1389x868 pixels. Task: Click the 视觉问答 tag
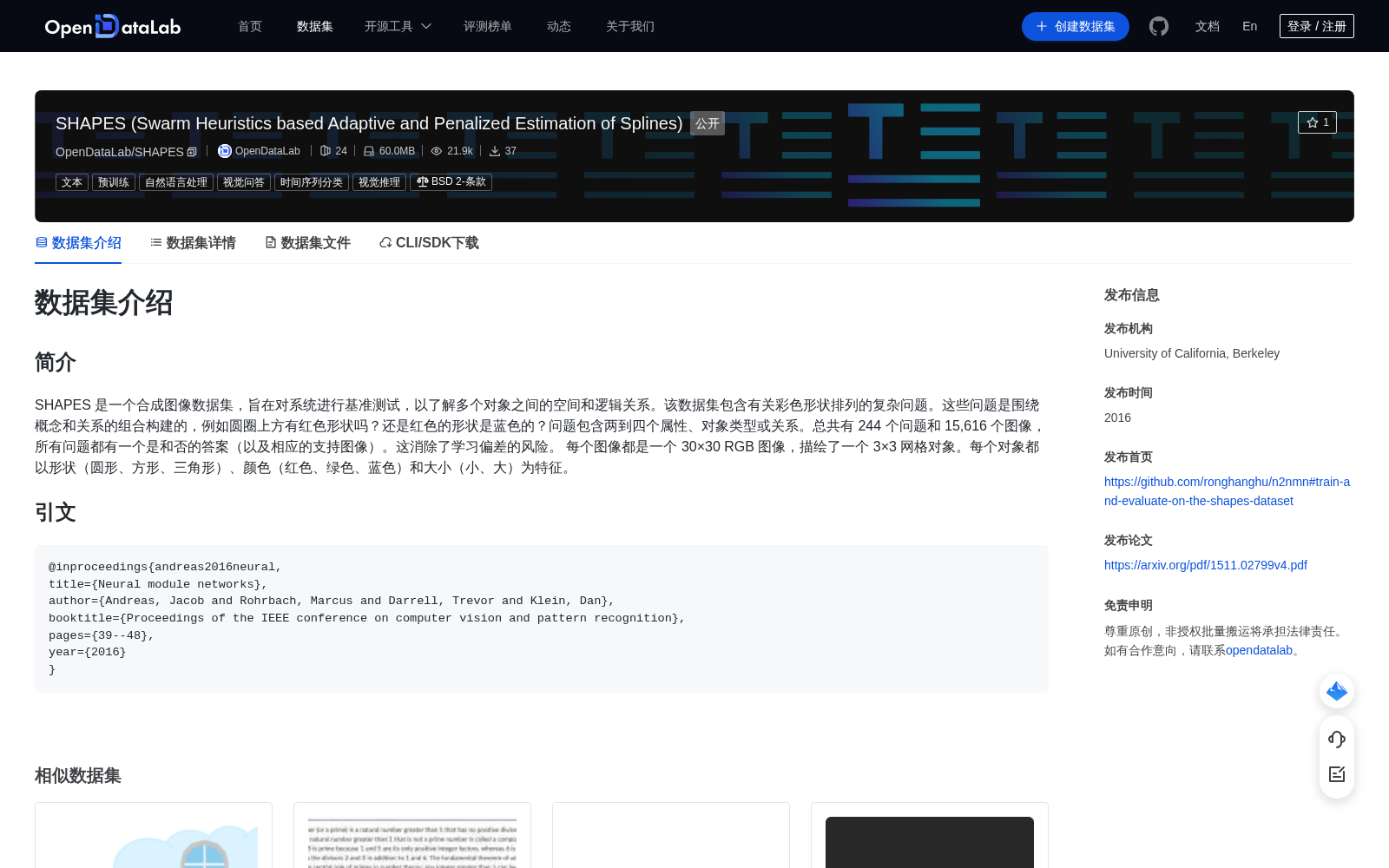[x=244, y=182]
